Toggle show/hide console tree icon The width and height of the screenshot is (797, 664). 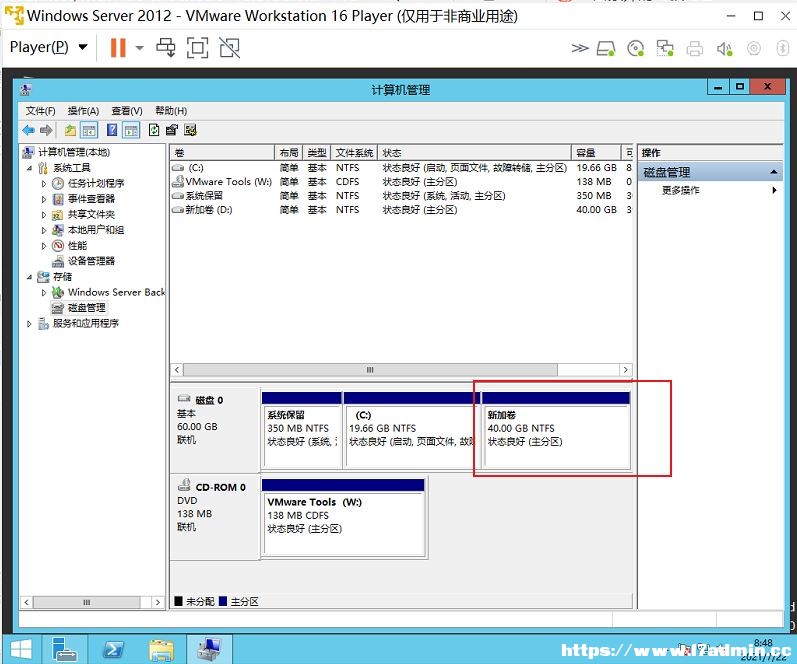pos(89,130)
